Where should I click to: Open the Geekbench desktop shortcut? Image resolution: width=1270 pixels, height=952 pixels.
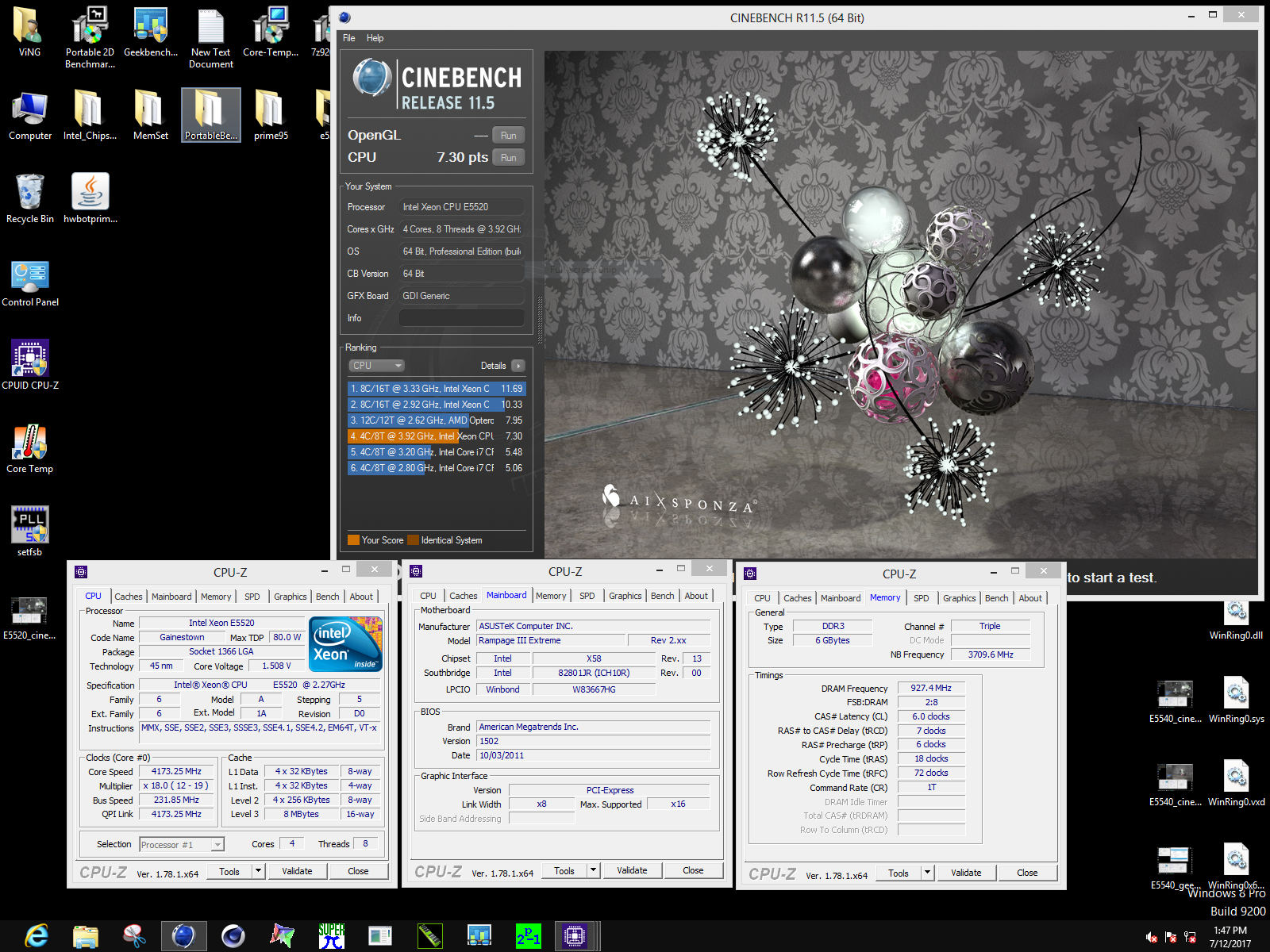(x=151, y=33)
